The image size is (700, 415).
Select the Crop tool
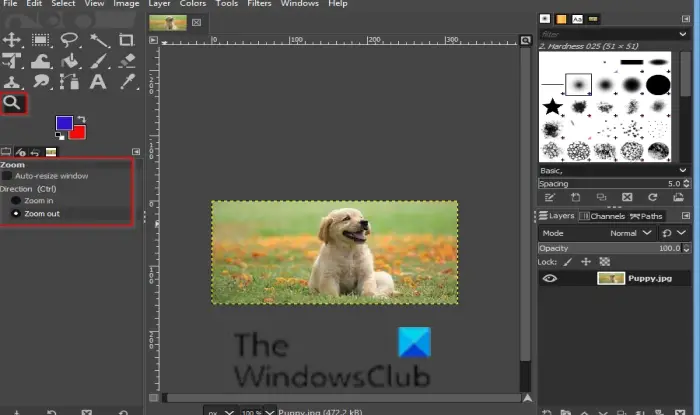pos(126,40)
